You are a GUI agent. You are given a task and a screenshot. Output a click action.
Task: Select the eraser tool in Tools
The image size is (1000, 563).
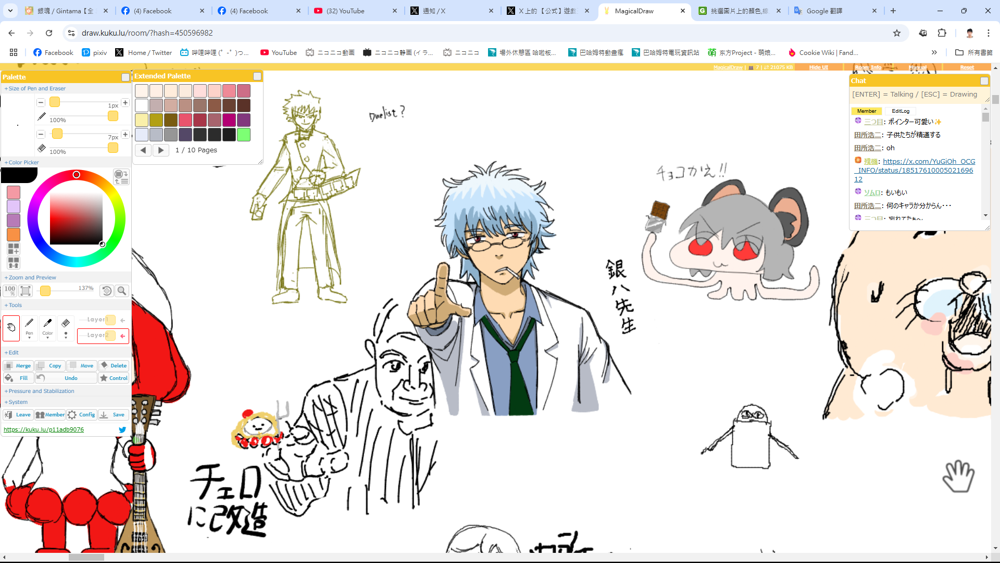point(66,328)
